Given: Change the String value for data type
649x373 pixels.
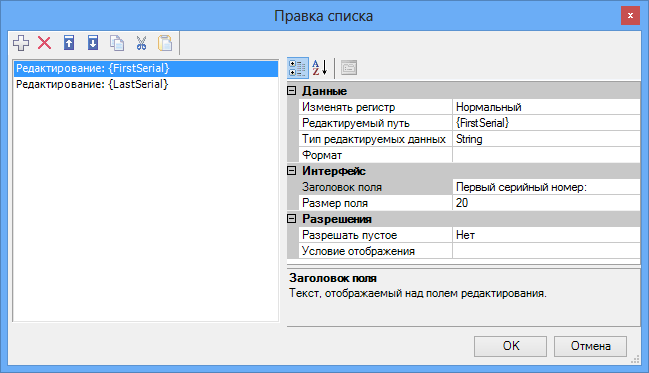Looking at the screenshot, I should pyautogui.click(x=546, y=139).
